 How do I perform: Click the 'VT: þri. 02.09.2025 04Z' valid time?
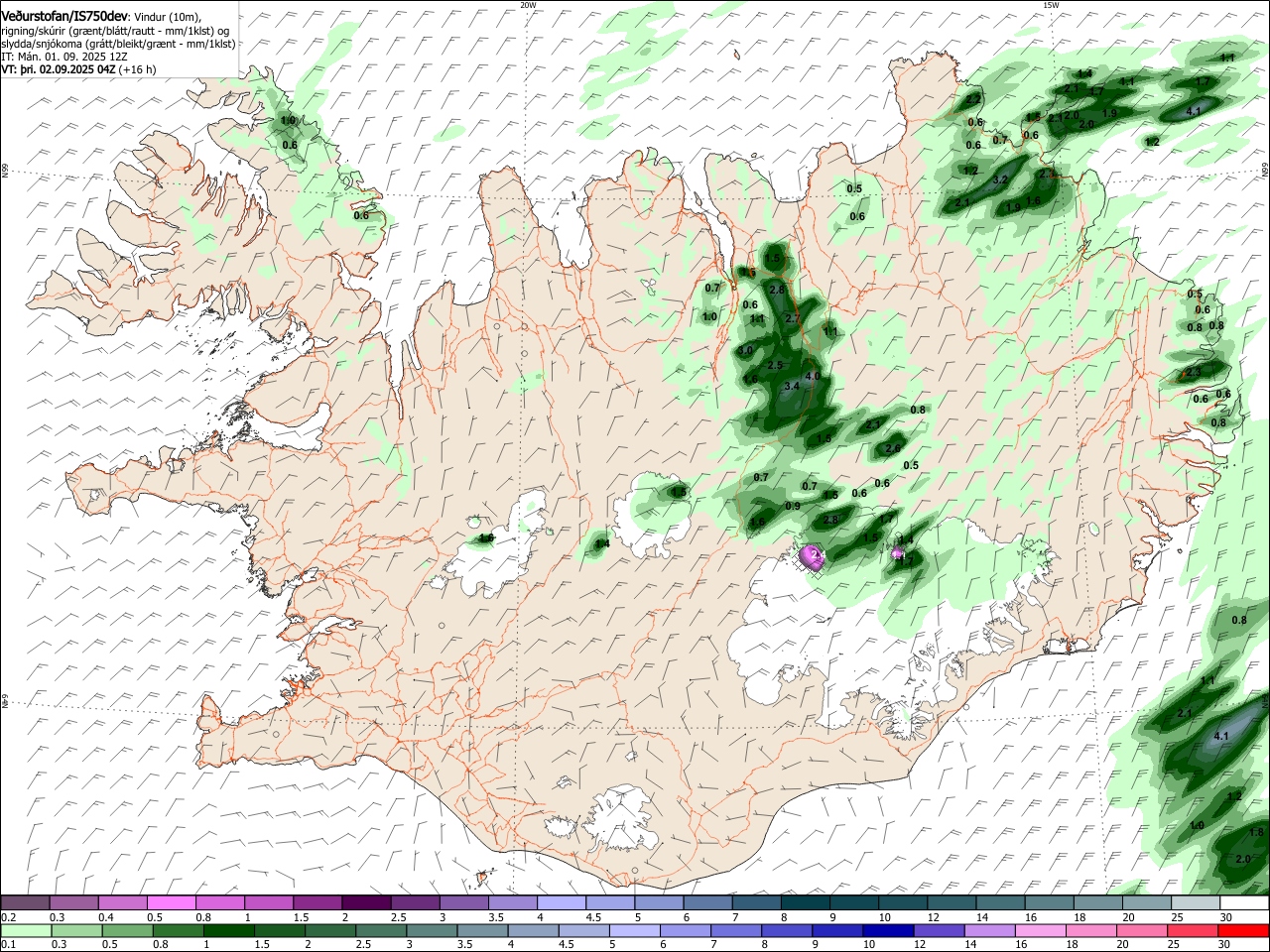[x=59, y=69]
